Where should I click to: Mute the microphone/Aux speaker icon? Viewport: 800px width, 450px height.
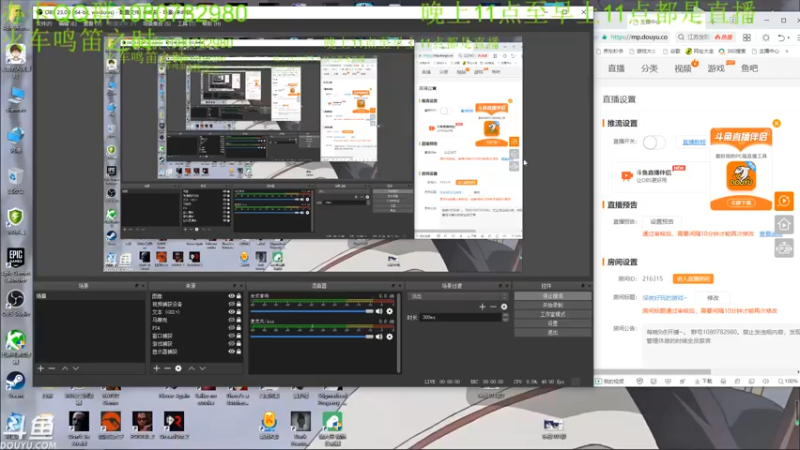click(x=379, y=336)
